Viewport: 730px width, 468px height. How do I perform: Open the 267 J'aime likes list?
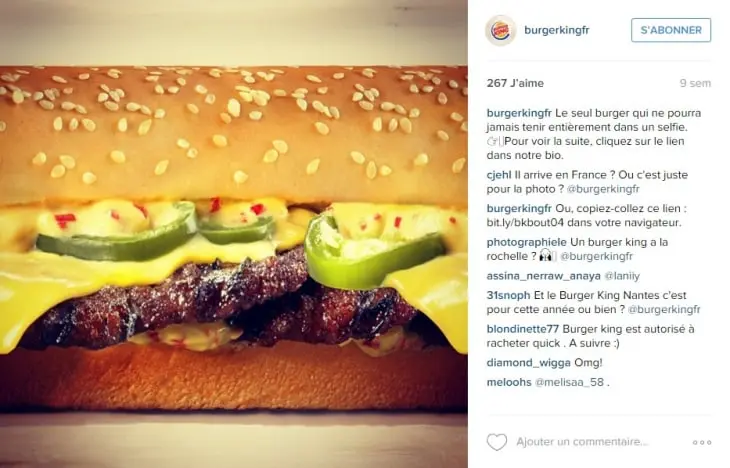[515, 83]
